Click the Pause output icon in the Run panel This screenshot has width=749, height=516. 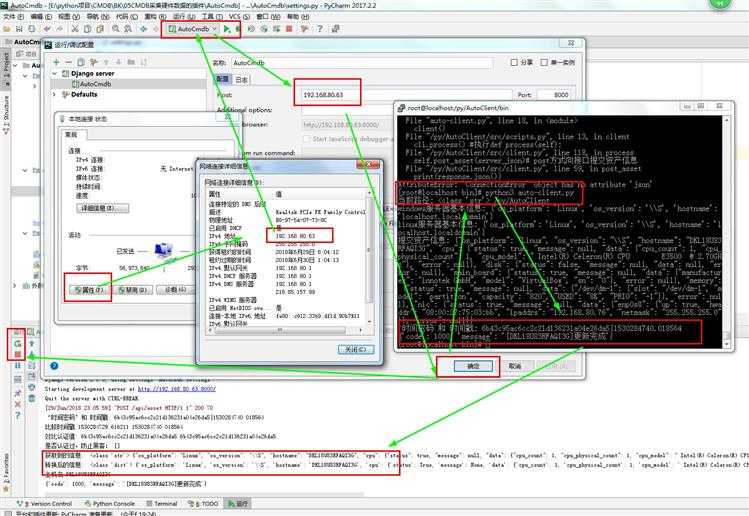coord(18,366)
